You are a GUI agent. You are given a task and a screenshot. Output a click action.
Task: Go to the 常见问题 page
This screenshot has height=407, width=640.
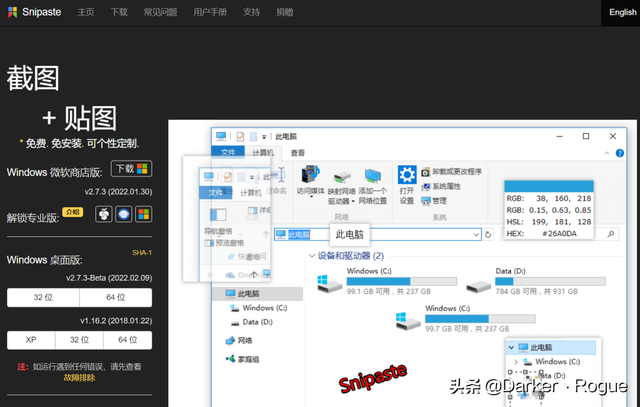[160, 12]
